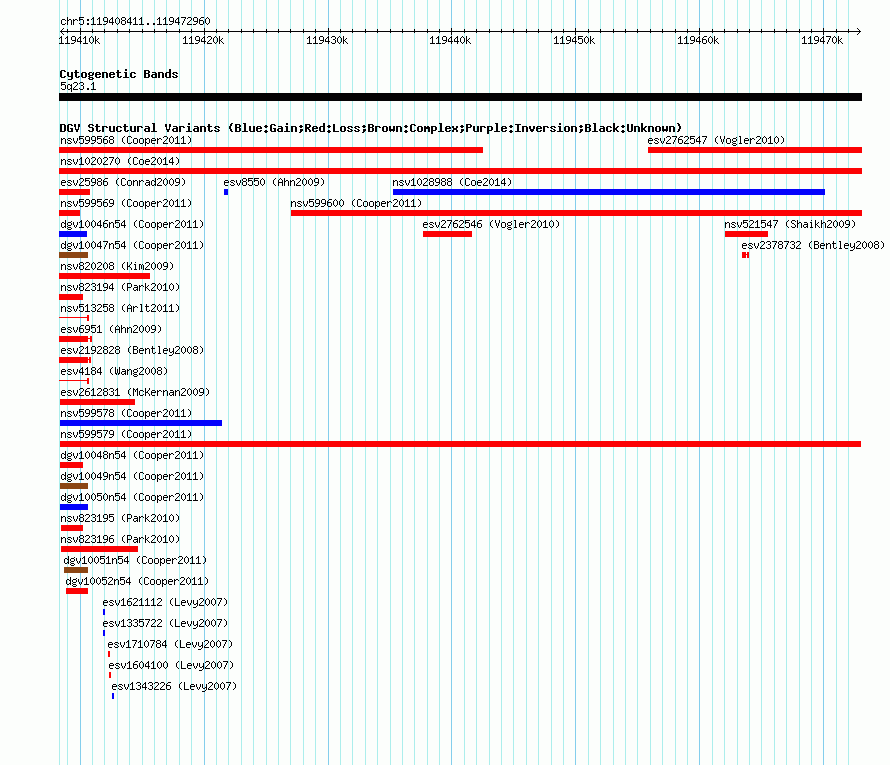Click esv2378732 (Bentley2008) label
The width and height of the screenshot is (890, 765).
coord(813,245)
